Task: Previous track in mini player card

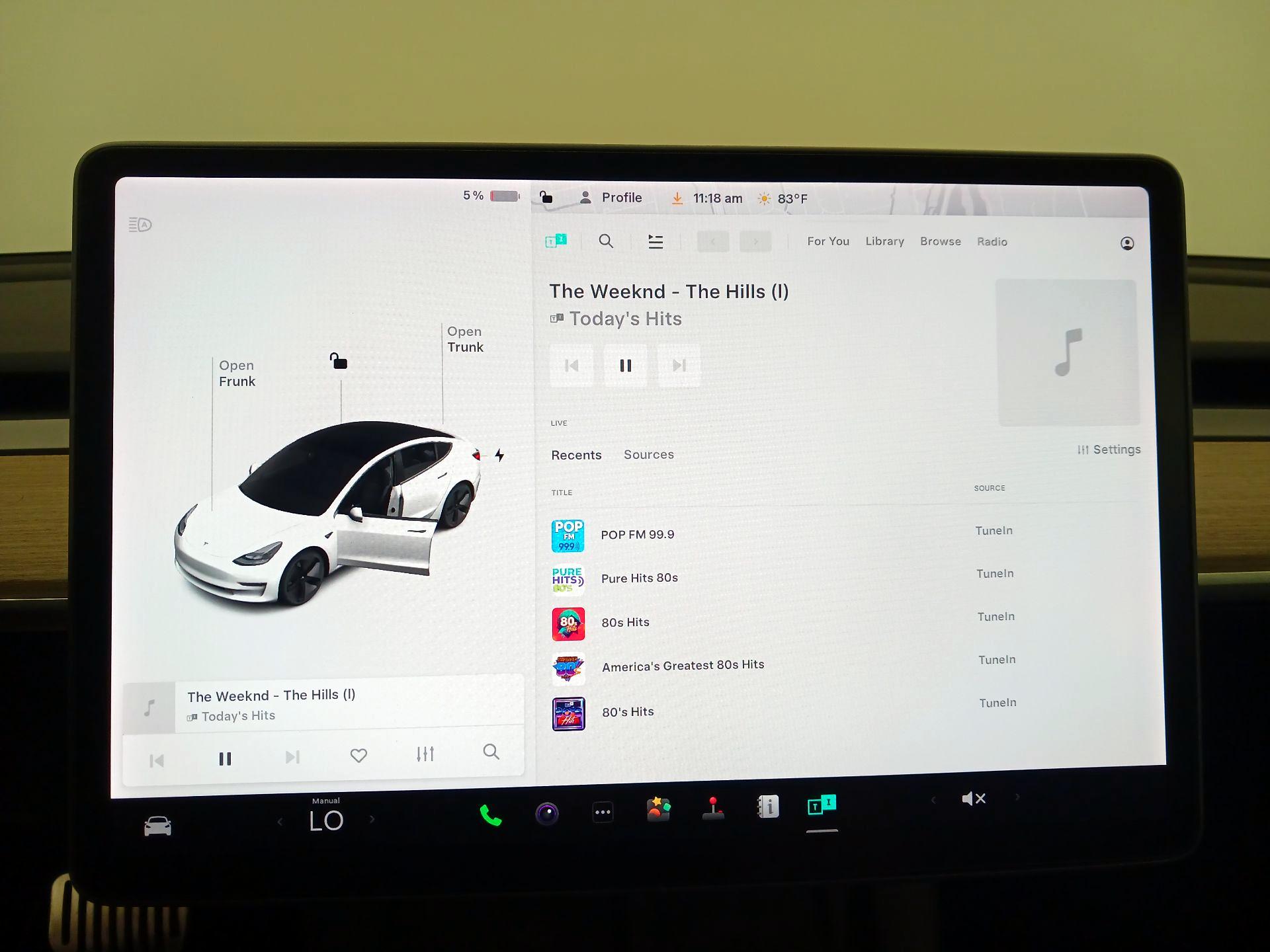Action: (157, 760)
